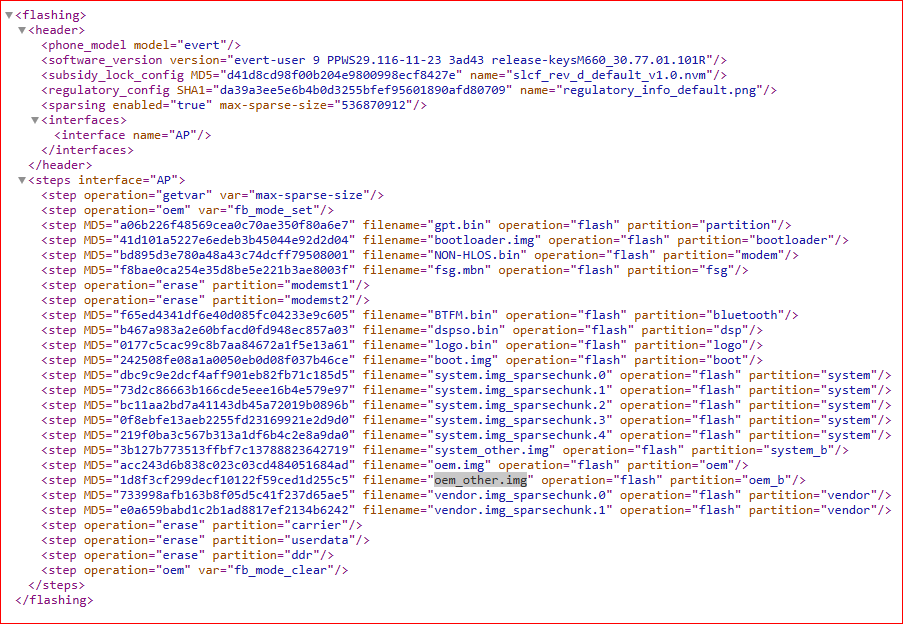Click the subsidy_lock_config line
This screenshot has width=903, height=624.
point(384,75)
